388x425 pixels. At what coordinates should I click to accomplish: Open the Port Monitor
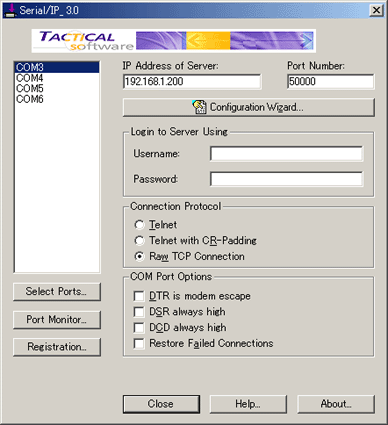coord(57,320)
